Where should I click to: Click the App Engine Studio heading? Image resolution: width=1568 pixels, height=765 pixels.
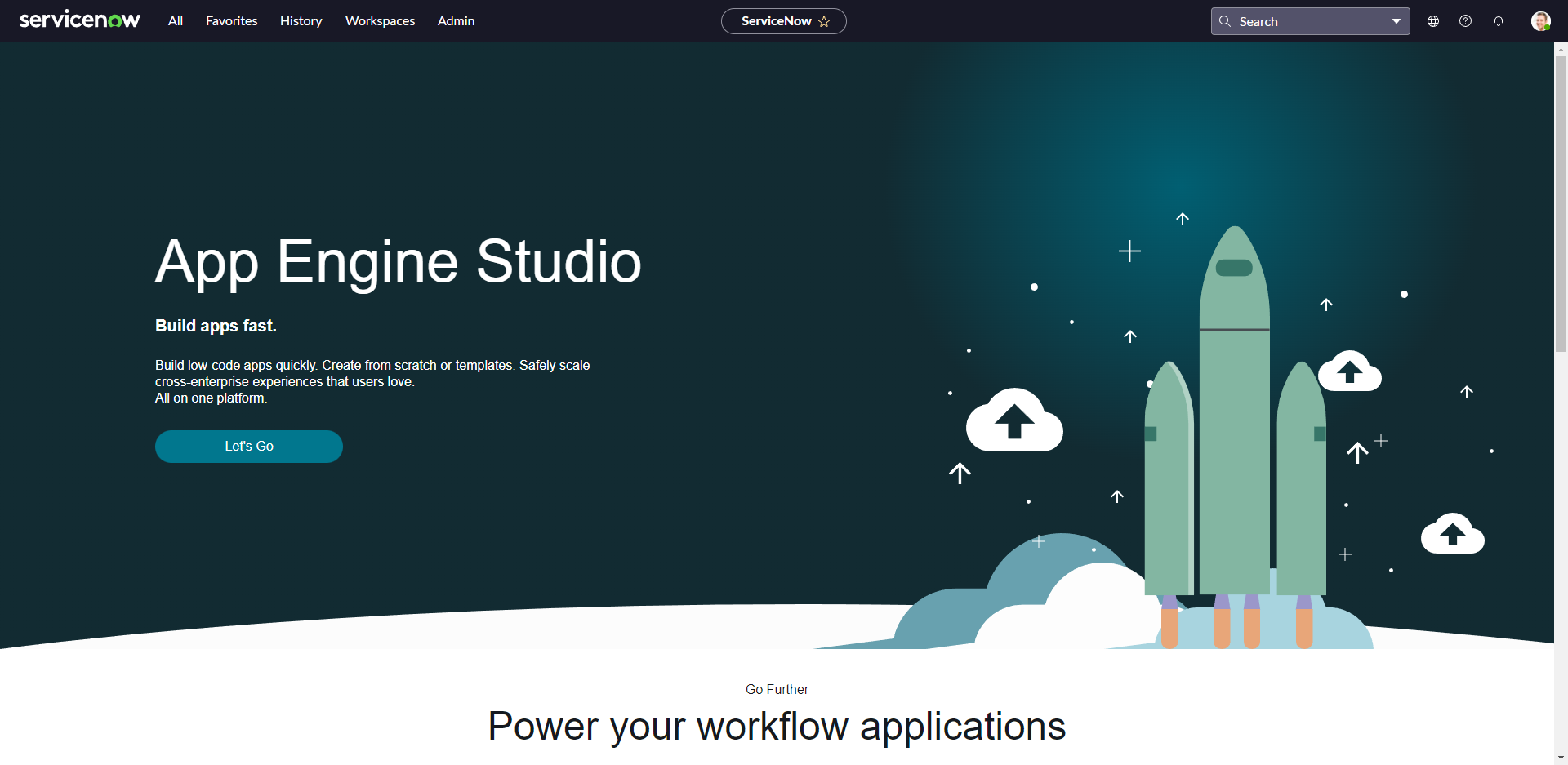(x=399, y=263)
